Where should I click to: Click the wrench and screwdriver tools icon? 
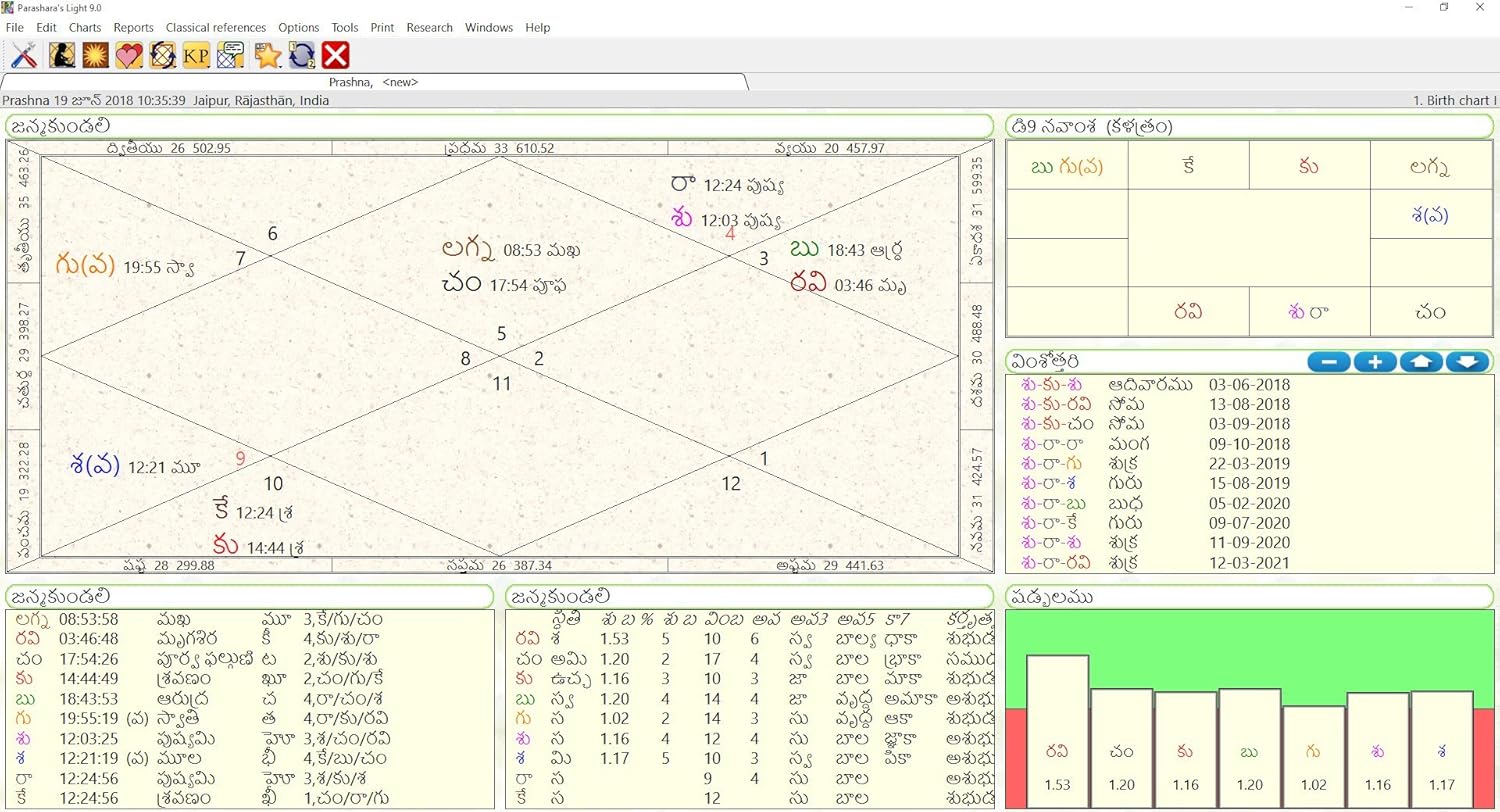coord(24,56)
